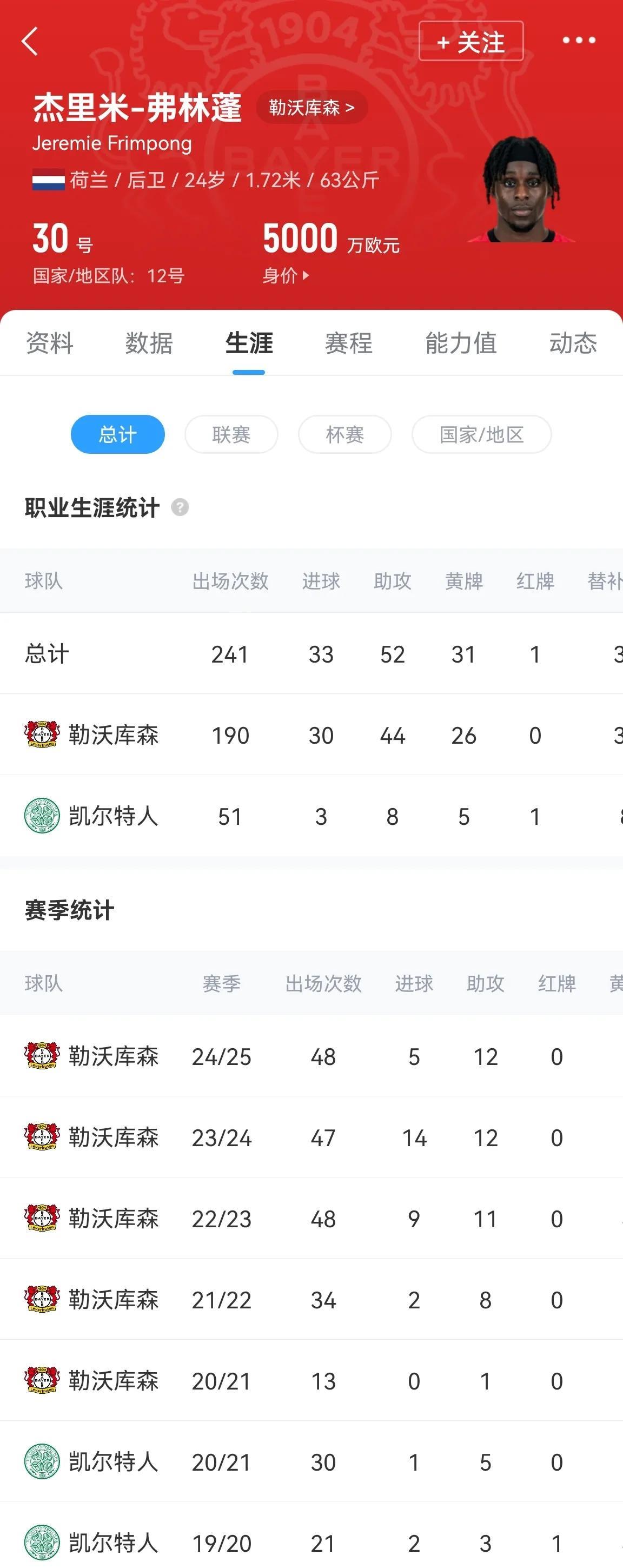Tap the Leverkusen crest in career totals
The image size is (623, 1568).
pos(42,735)
